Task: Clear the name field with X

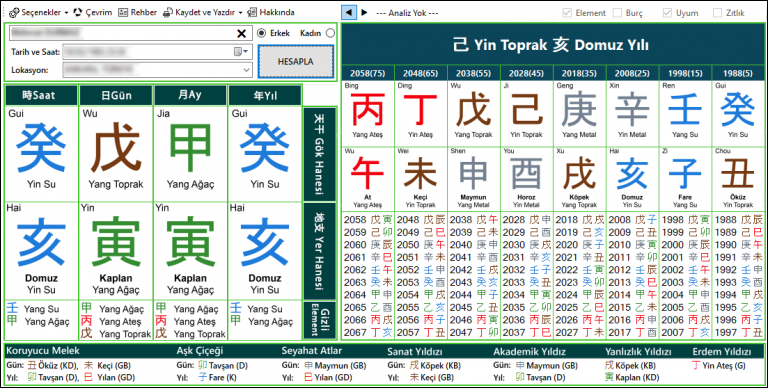Action: click(x=241, y=33)
